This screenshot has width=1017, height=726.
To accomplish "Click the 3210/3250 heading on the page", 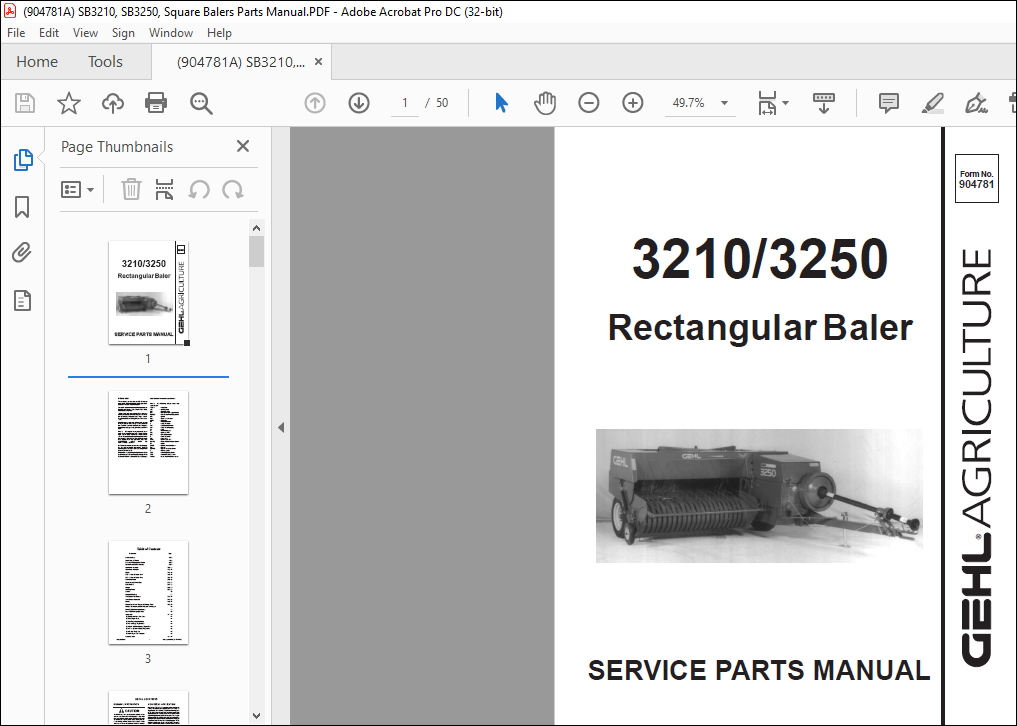I will coord(760,259).
